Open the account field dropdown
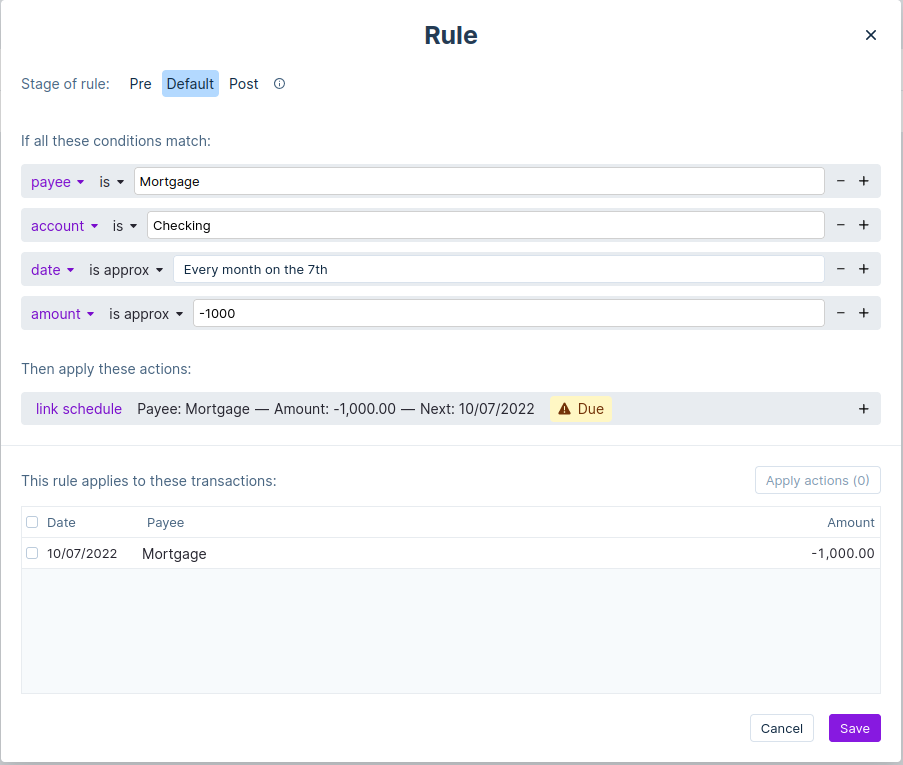Viewport: 903px width, 765px height. (65, 226)
